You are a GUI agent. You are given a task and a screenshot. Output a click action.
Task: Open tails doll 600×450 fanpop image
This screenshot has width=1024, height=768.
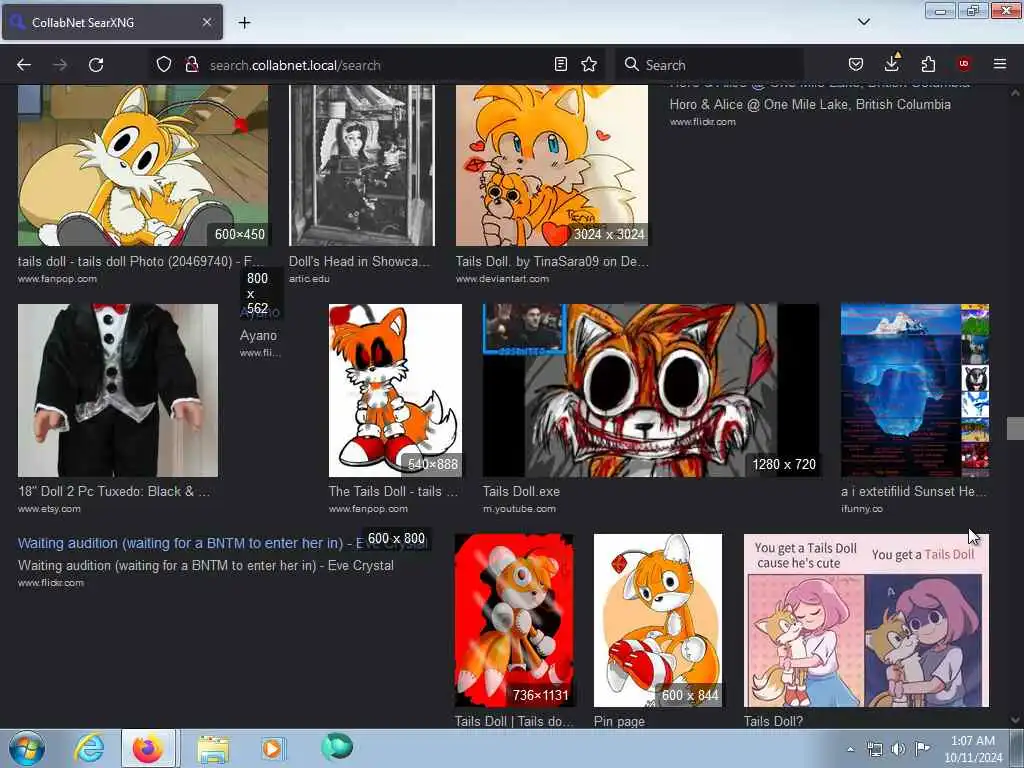click(x=142, y=165)
